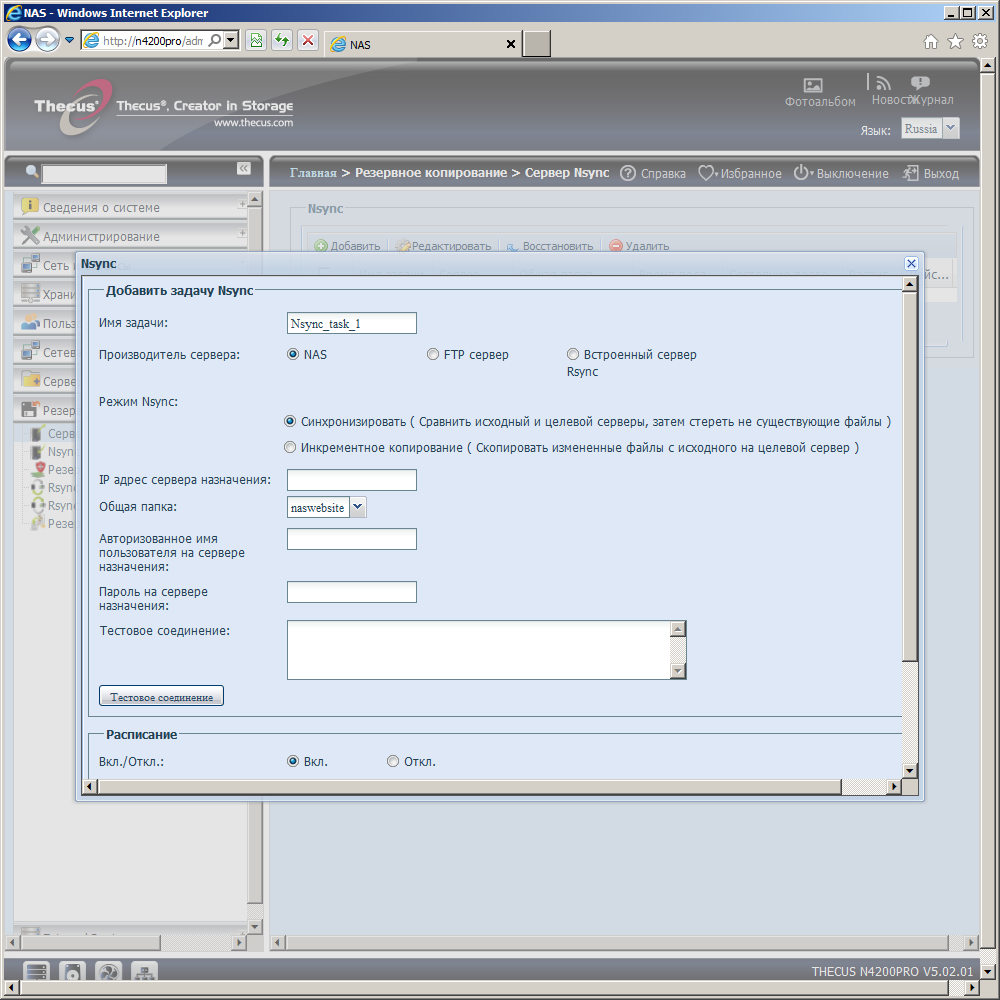1000x1000 pixels.
Task: Open the IE Tools gear
Action: [980, 41]
